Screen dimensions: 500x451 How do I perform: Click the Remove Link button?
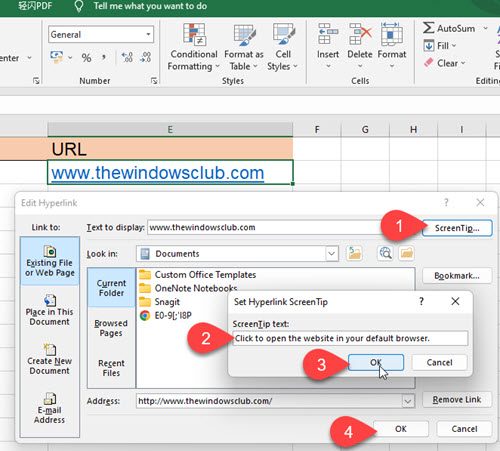(457, 399)
